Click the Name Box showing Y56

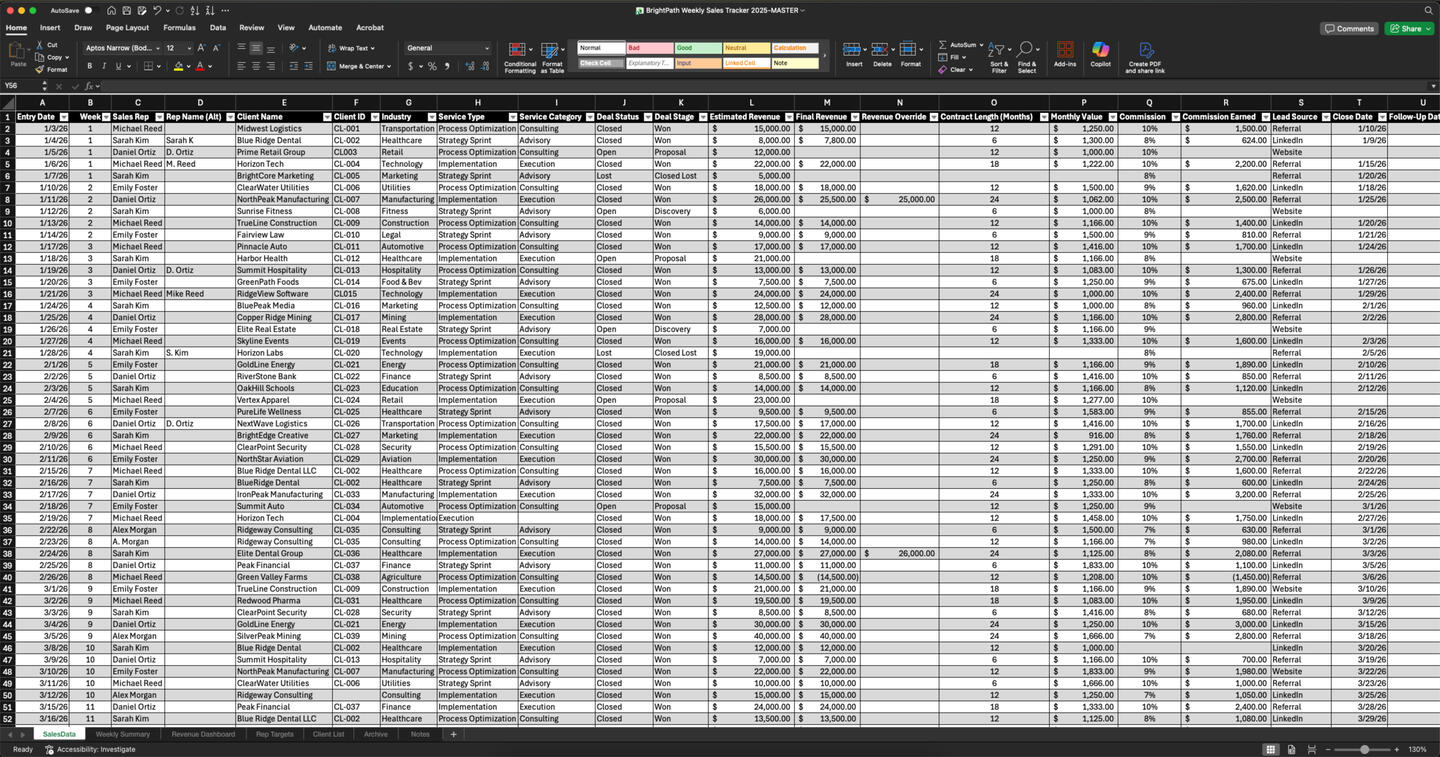click(20, 86)
